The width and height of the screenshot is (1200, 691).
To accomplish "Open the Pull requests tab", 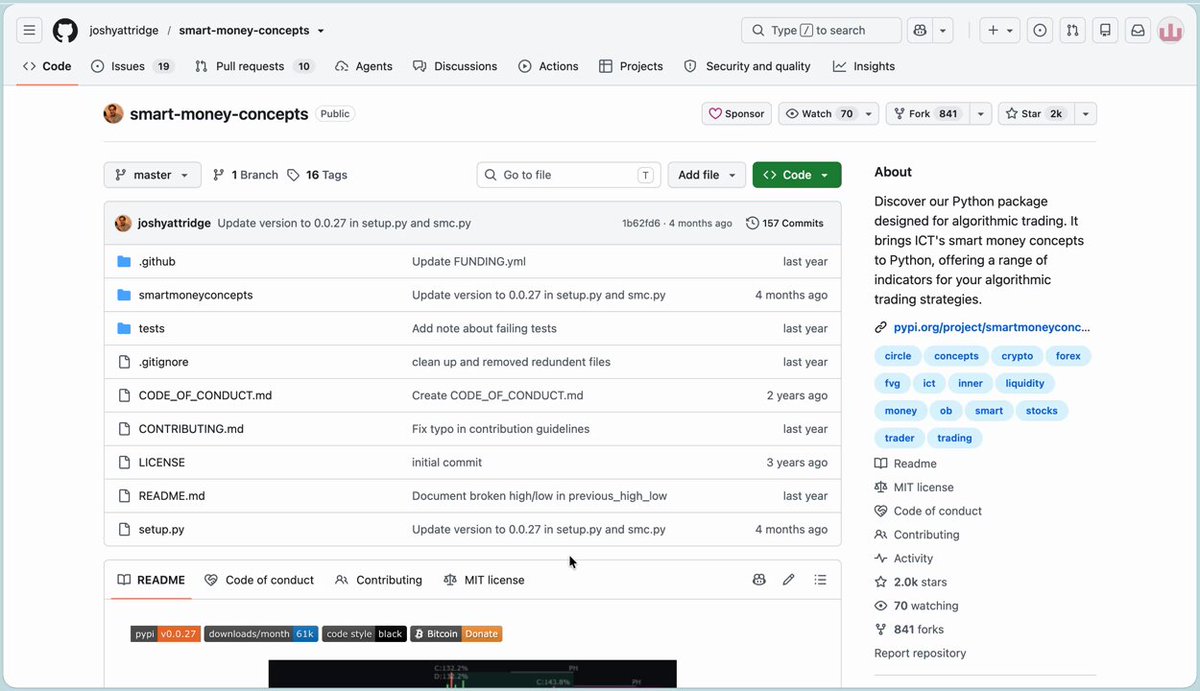I will pos(254,66).
